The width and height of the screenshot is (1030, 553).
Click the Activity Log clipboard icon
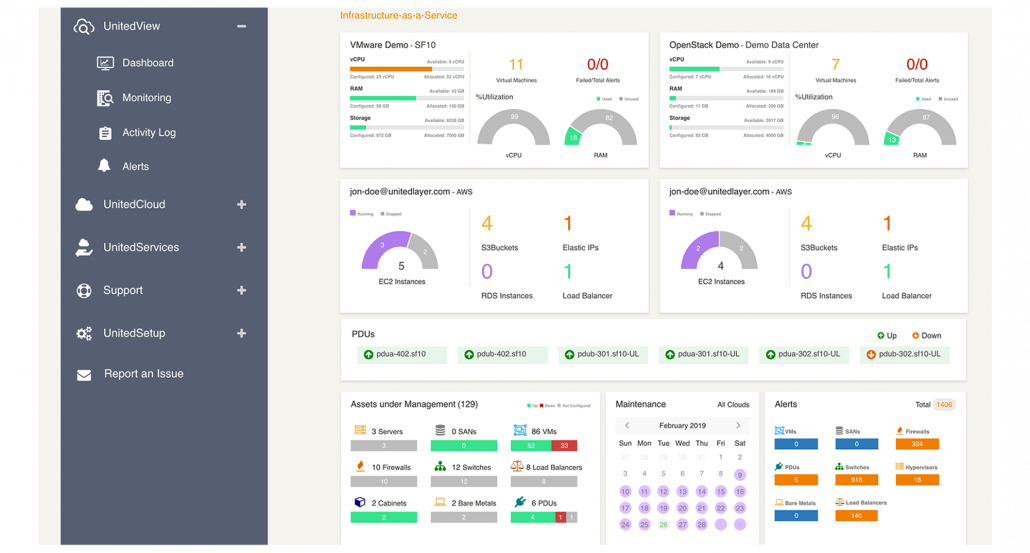105,133
